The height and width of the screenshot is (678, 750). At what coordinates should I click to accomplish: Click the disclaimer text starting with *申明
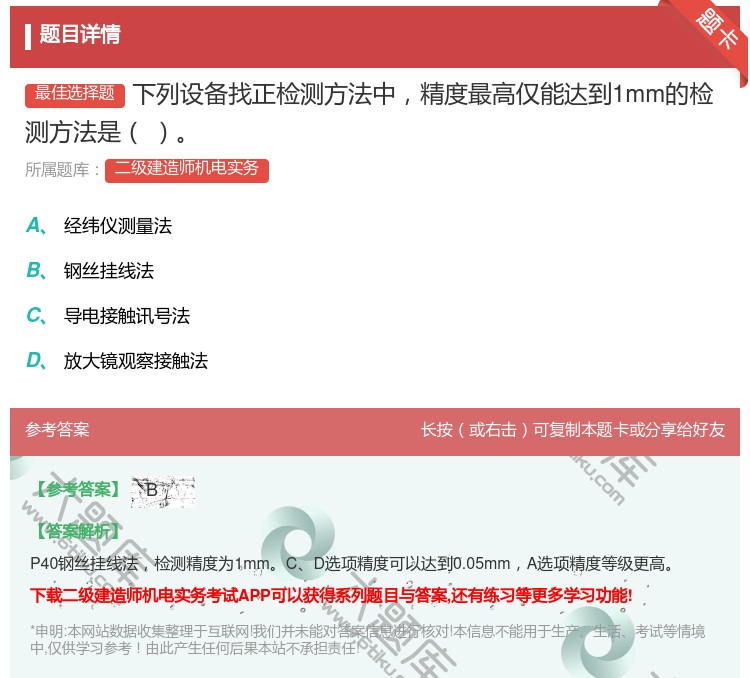(367, 640)
